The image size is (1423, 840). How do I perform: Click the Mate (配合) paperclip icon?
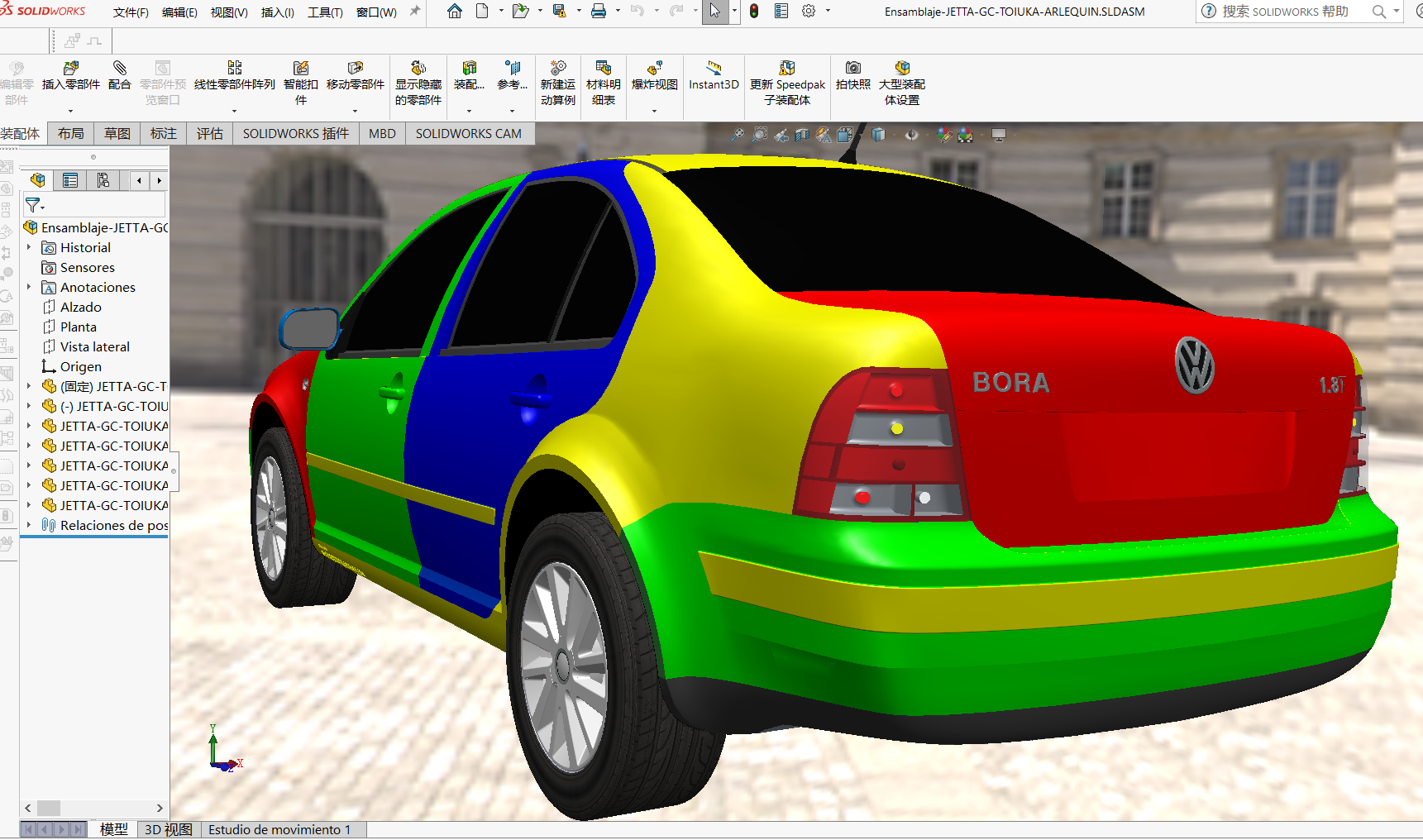pos(120,68)
